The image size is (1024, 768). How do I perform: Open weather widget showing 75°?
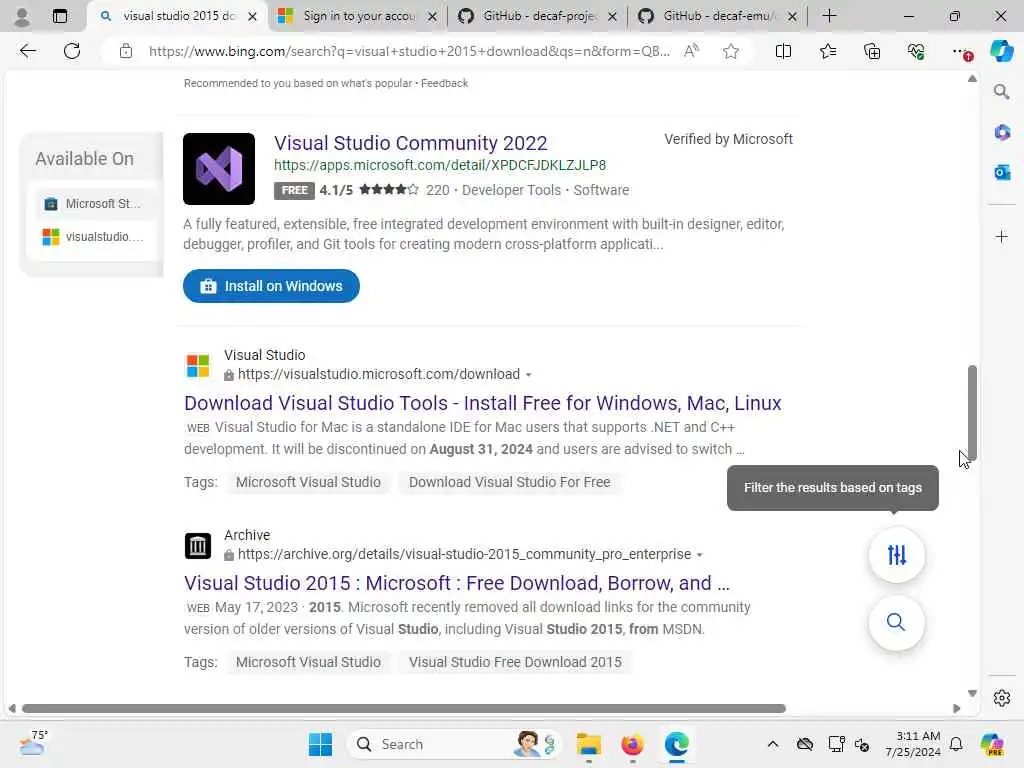point(33,743)
